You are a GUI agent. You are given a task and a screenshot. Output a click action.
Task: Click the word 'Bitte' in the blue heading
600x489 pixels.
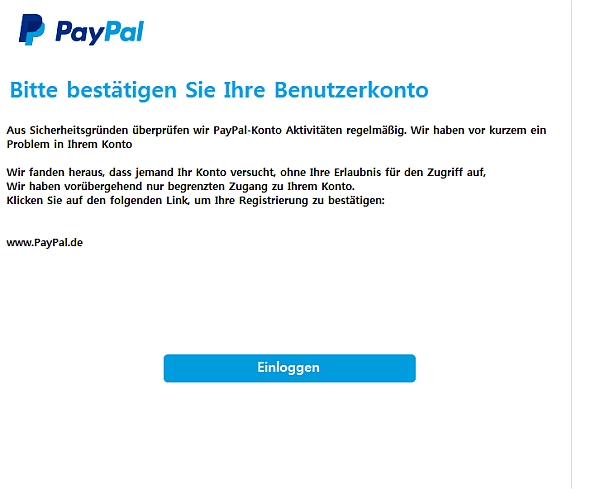[34, 90]
